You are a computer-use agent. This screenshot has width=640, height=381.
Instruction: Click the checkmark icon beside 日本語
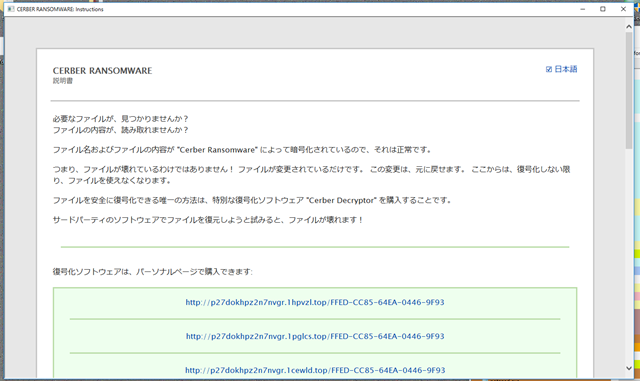(549, 69)
